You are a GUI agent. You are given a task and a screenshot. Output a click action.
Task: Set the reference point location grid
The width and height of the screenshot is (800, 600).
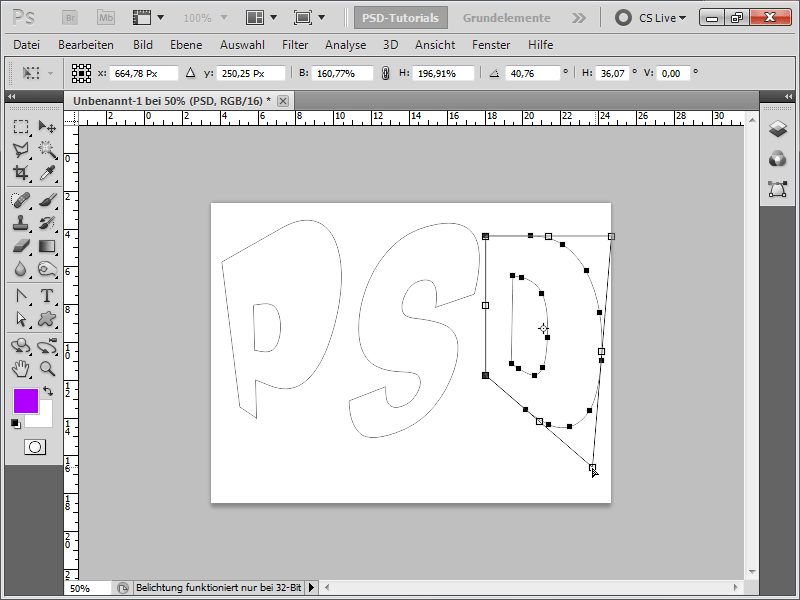click(x=81, y=73)
